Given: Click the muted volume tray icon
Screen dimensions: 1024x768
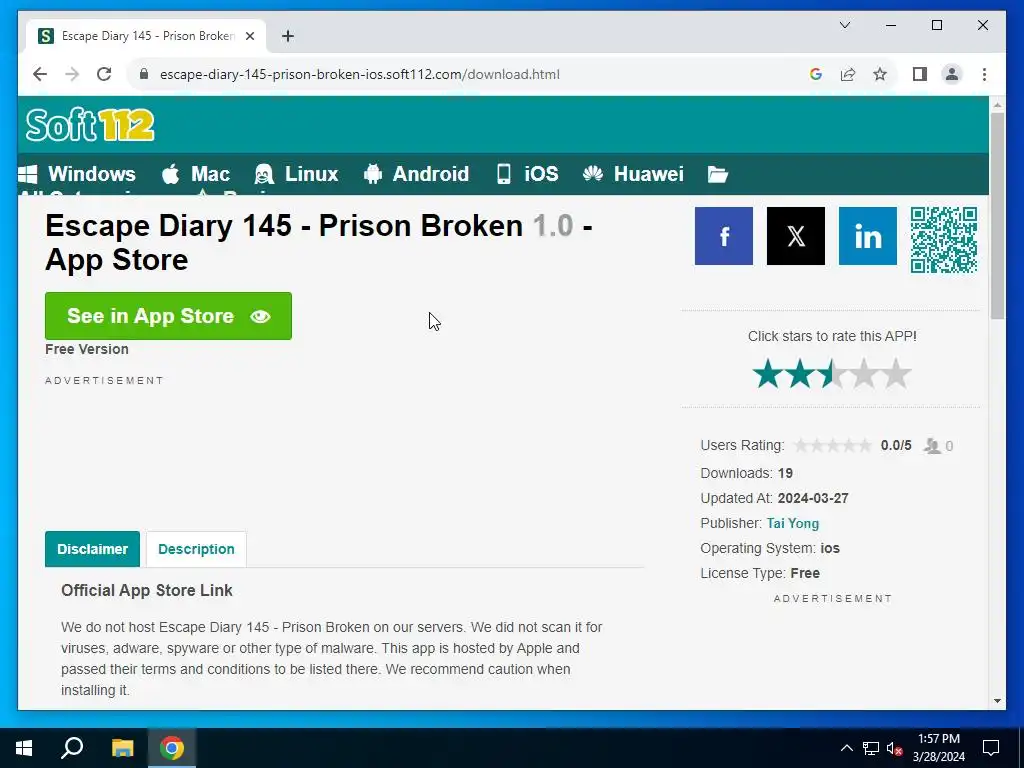Looking at the screenshot, I should tap(894, 748).
